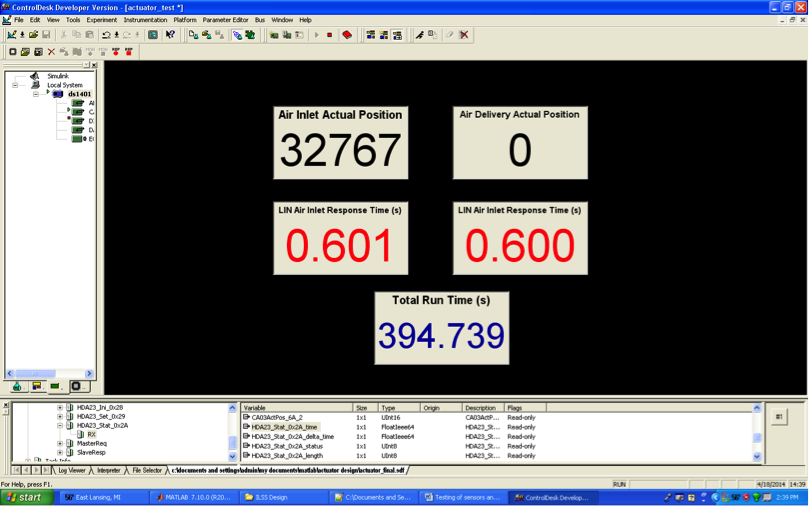Click the red-circle REP record icon
Screen dimensions: 809x506
pos(116,52)
